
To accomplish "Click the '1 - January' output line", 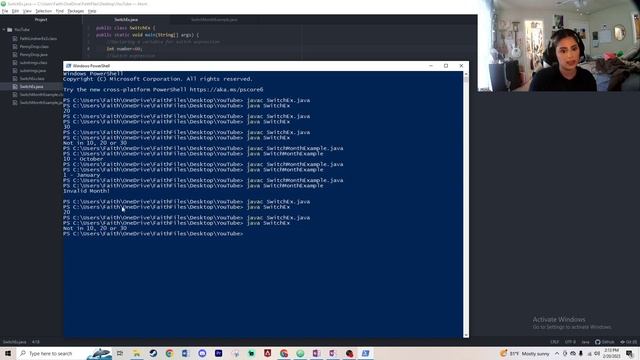I will (82, 175).
